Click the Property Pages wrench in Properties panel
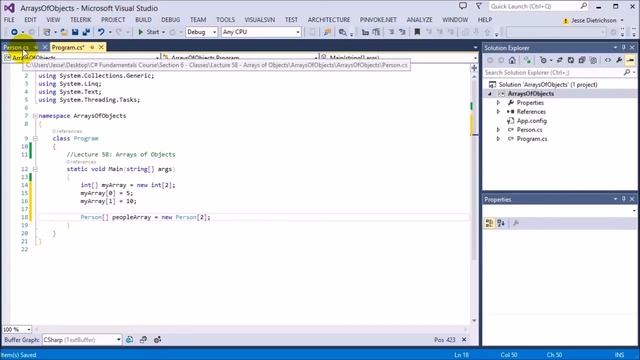Screen dimensions: 640x360 516,223
